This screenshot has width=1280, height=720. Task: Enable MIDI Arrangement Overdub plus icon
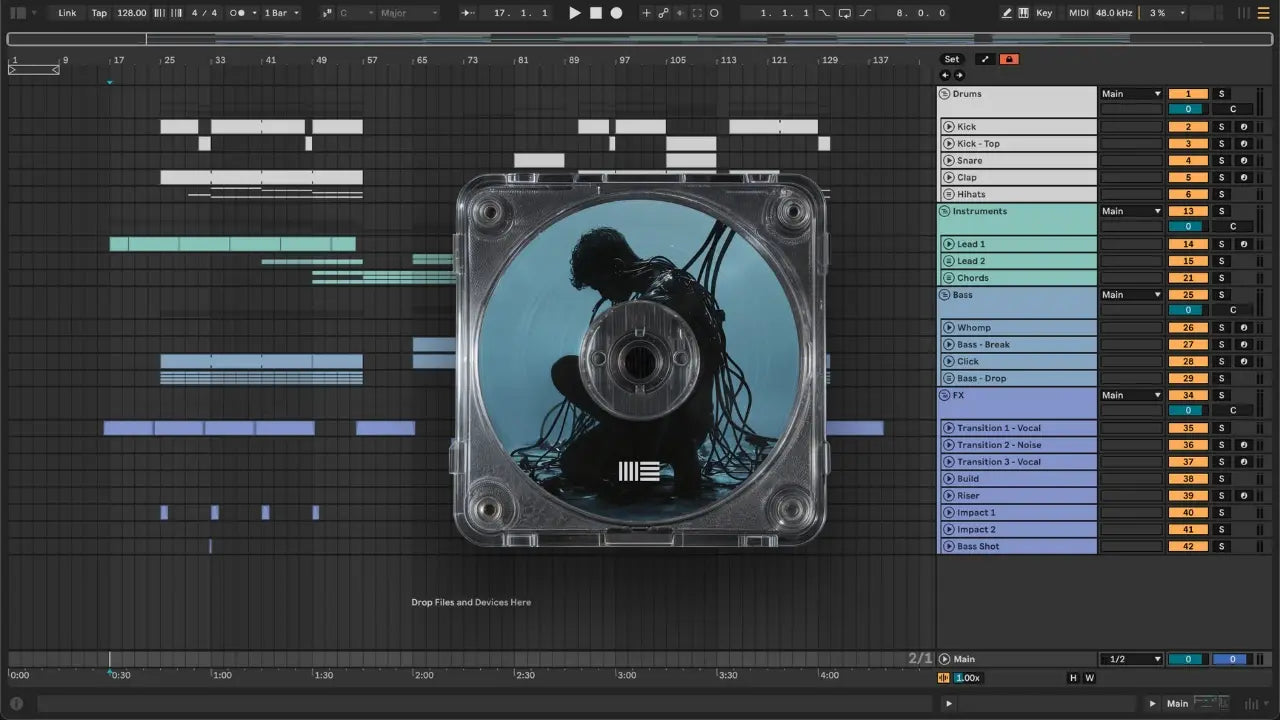(646, 13)
